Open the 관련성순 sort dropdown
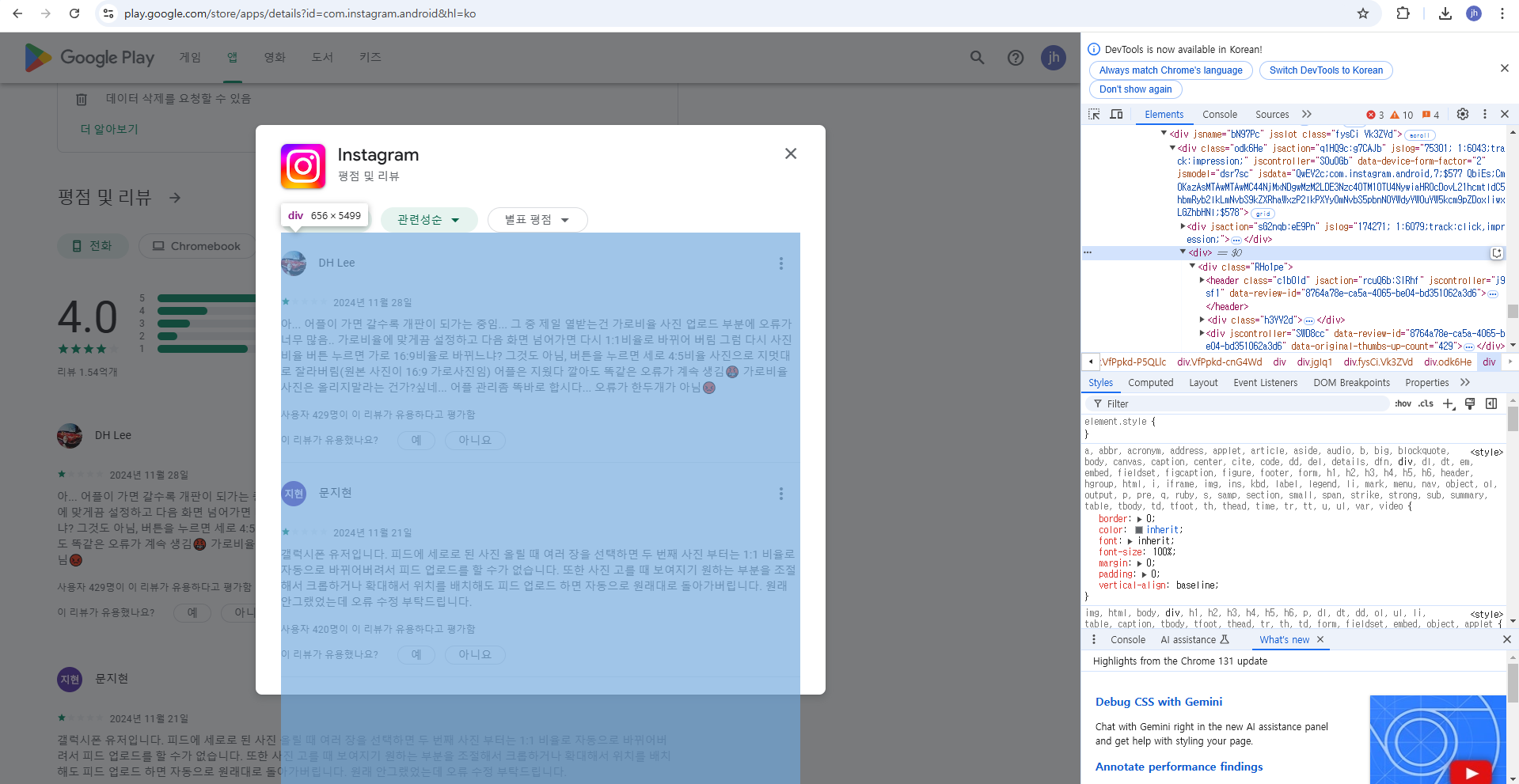 429,220
